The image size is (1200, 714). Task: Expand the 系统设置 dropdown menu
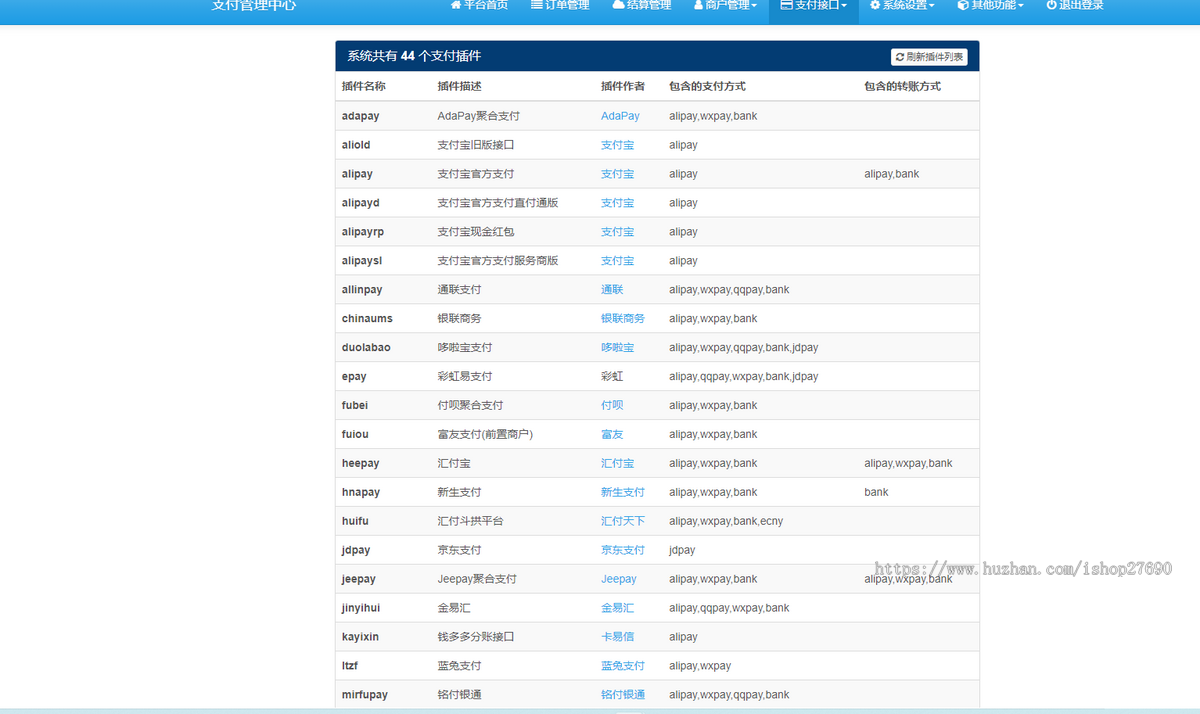pos(902,6)
